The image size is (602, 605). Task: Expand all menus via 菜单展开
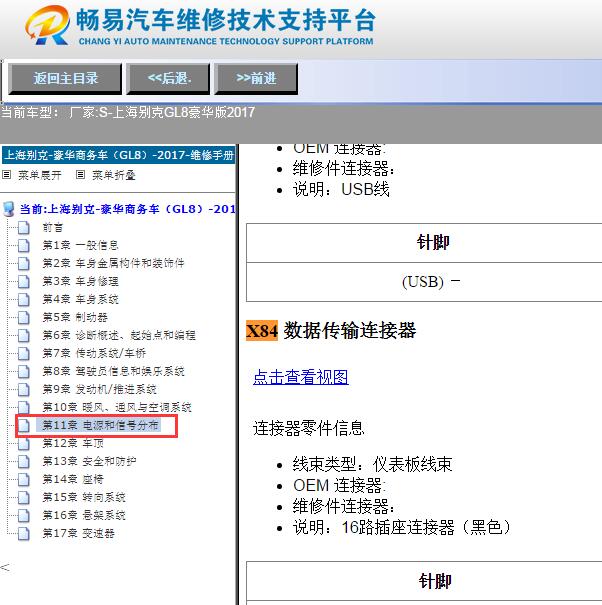point(40,175)
